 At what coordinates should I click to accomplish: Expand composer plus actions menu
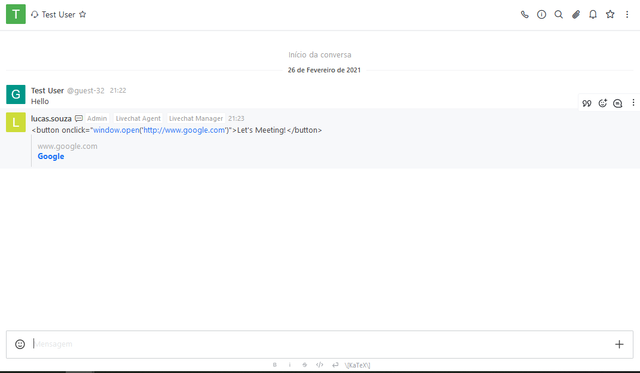(x=619, y=344)
